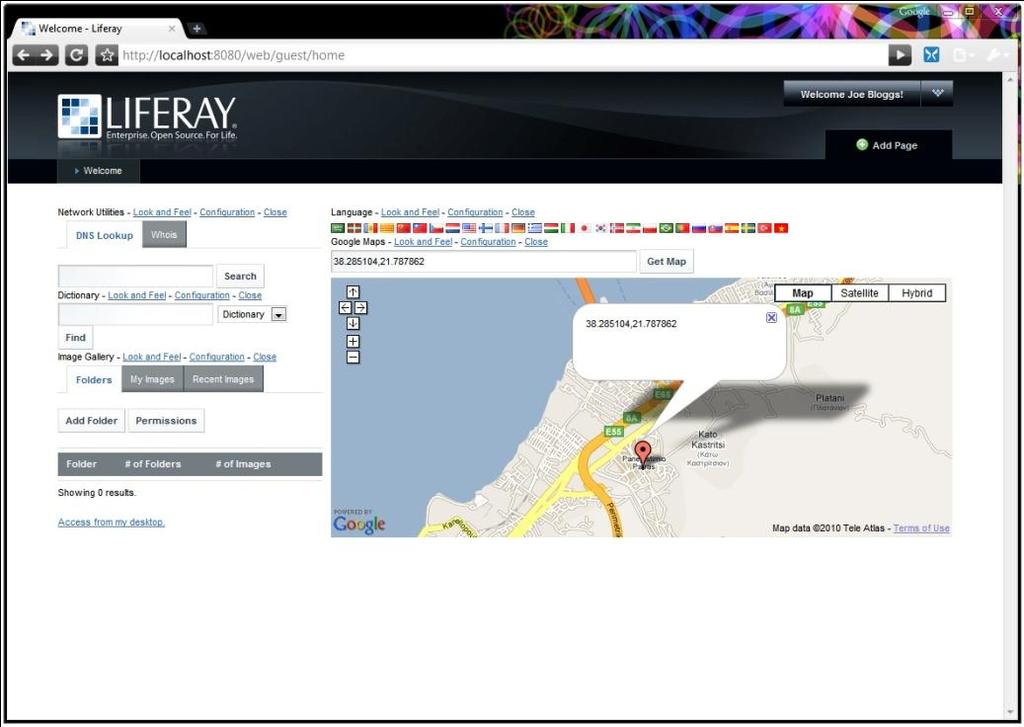Open the Dictionary source dropdown
This screenshot has height=727, width=1024.
pyautogui.click(x=278, y=314)
